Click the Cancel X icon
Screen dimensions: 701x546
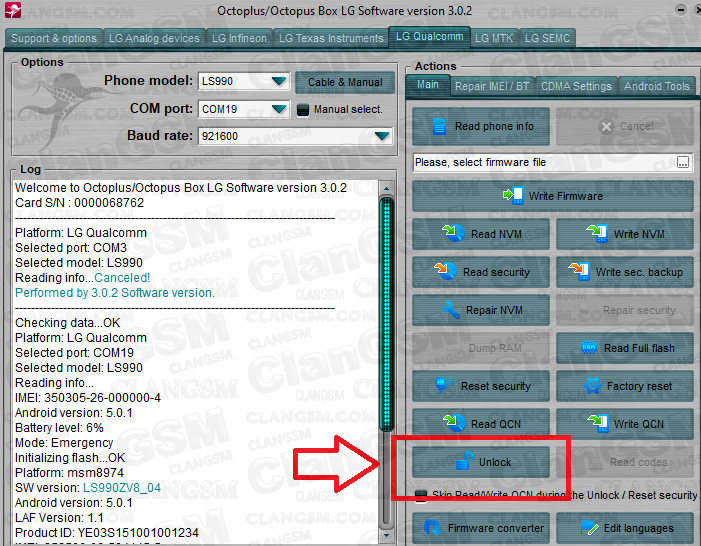pos(606,127)
